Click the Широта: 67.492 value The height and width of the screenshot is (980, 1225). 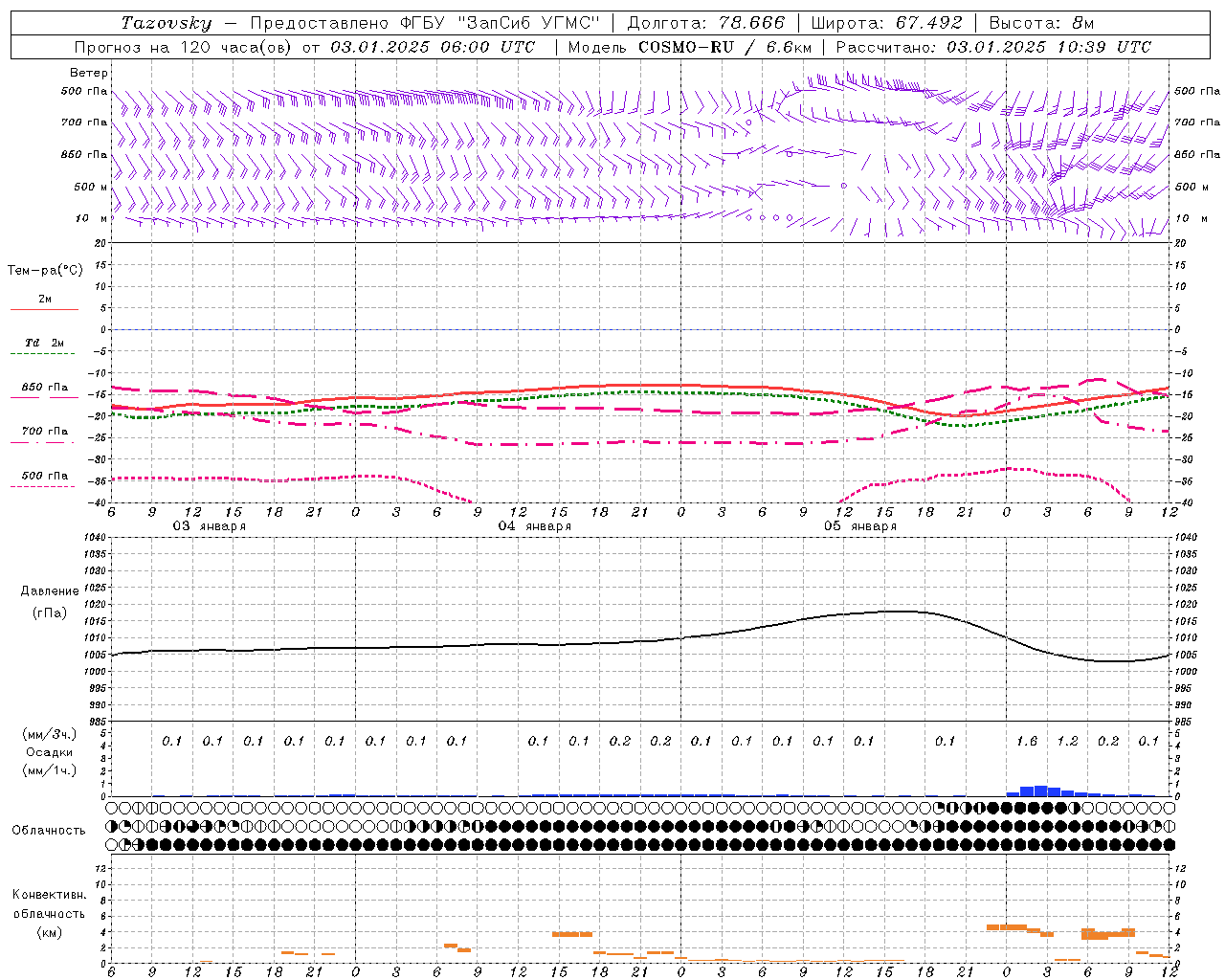(886, 23)
